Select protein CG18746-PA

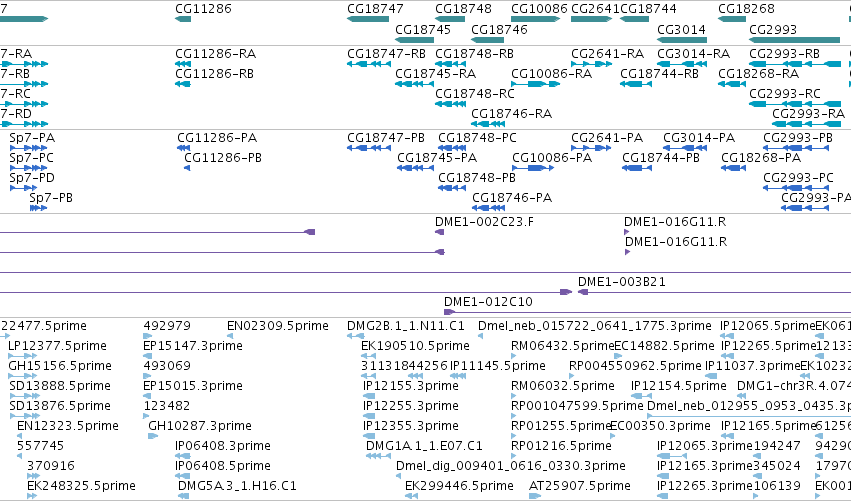(x=512, y=198)
